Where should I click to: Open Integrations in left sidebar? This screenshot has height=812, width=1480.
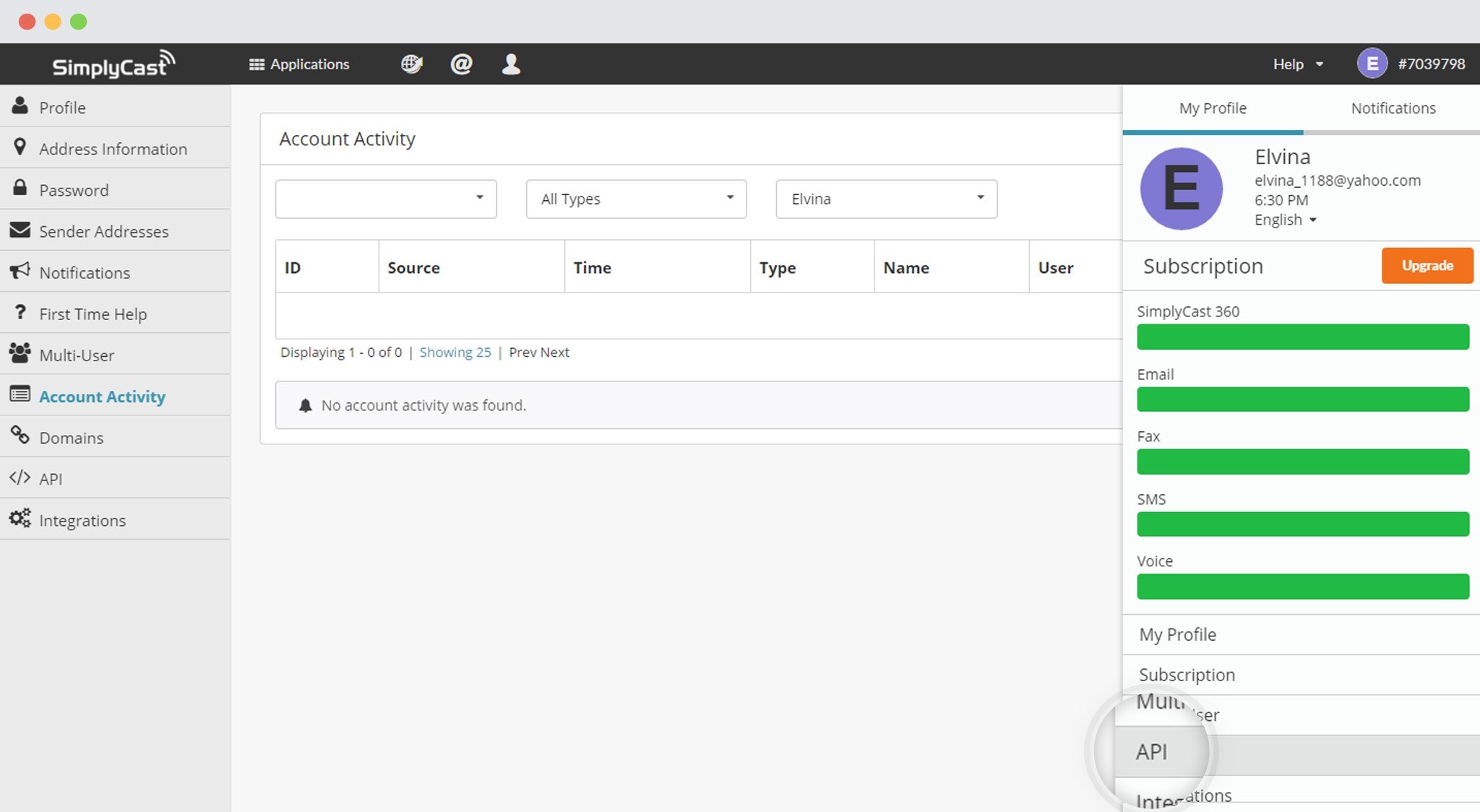[x=116, y=519]
